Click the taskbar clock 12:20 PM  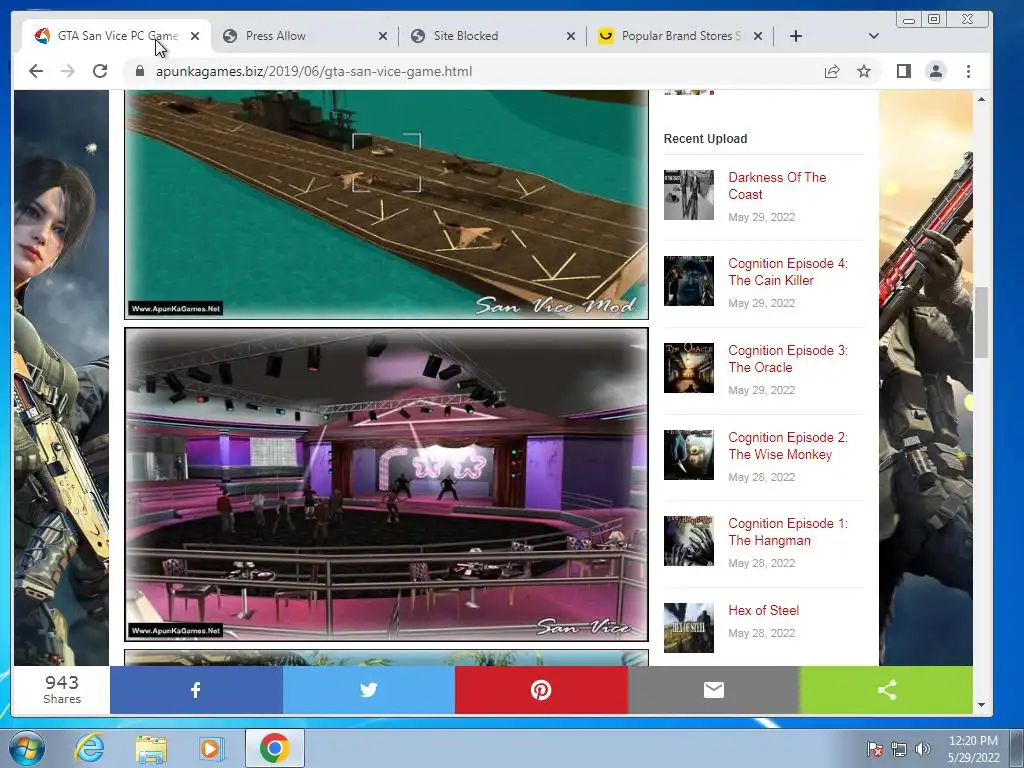click(x=973, y=749)
